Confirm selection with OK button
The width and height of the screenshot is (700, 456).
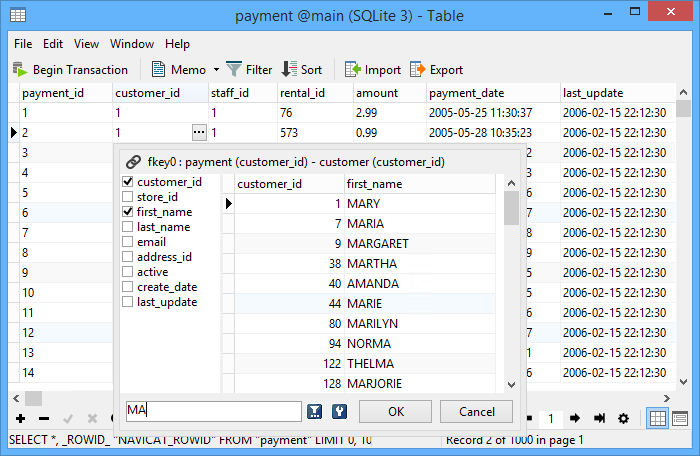point(396,411)
